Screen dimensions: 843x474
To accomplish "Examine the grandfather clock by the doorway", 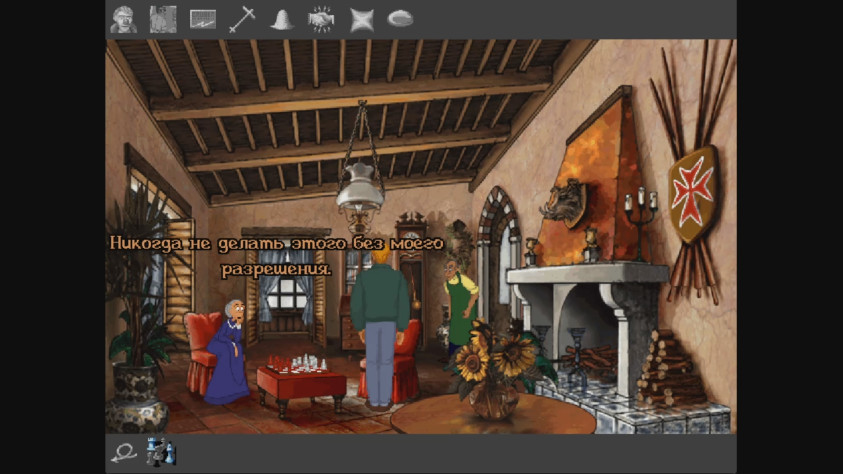I will point(412,279).
